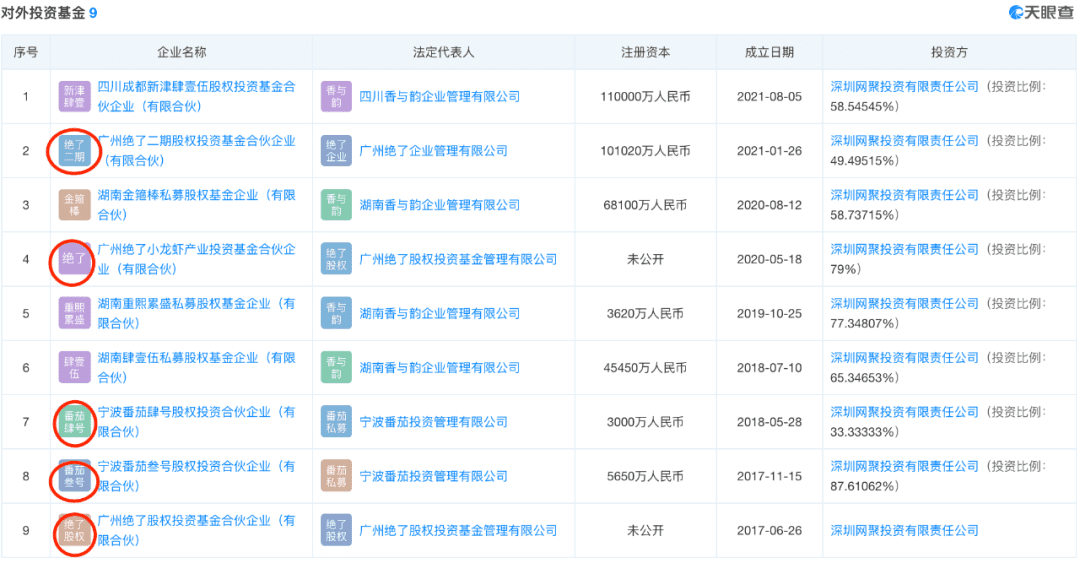The width and height of the screenshot is (1080, 574).
Task: Click the 金箍棒 logo badge in row 3
Action: point(74,205)
